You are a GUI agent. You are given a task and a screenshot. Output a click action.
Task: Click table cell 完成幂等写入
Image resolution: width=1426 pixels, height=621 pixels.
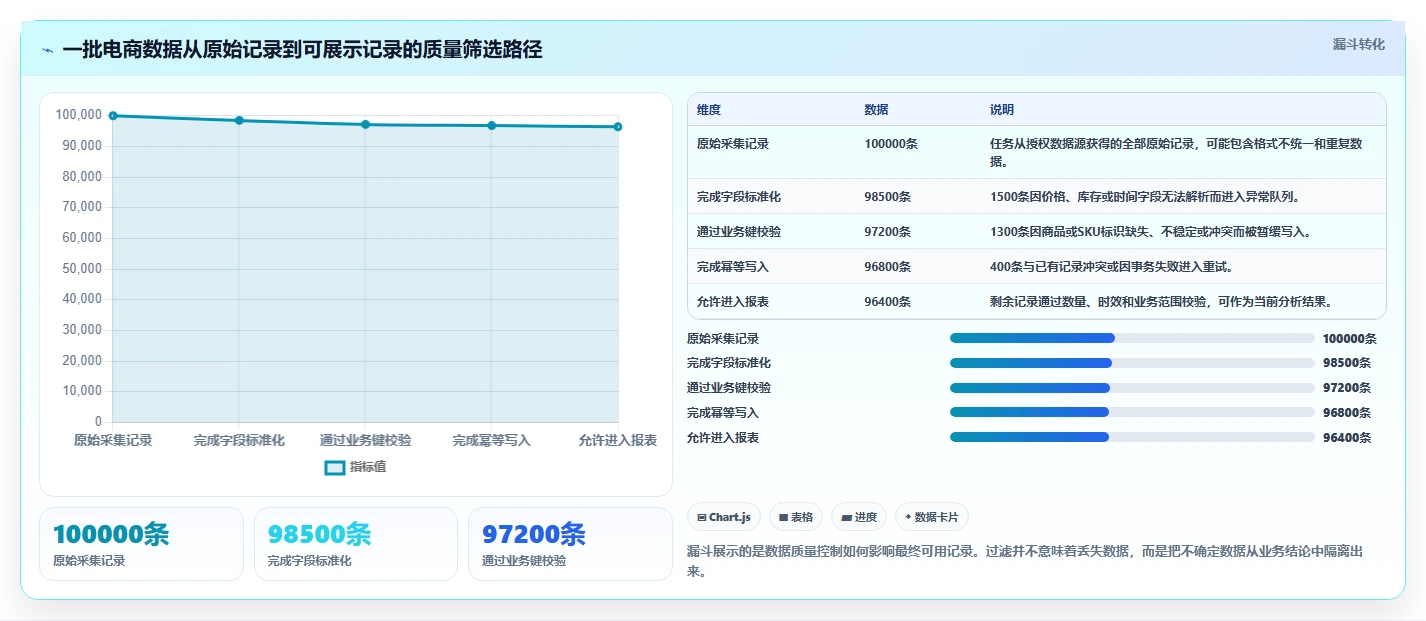click(733, 266)
